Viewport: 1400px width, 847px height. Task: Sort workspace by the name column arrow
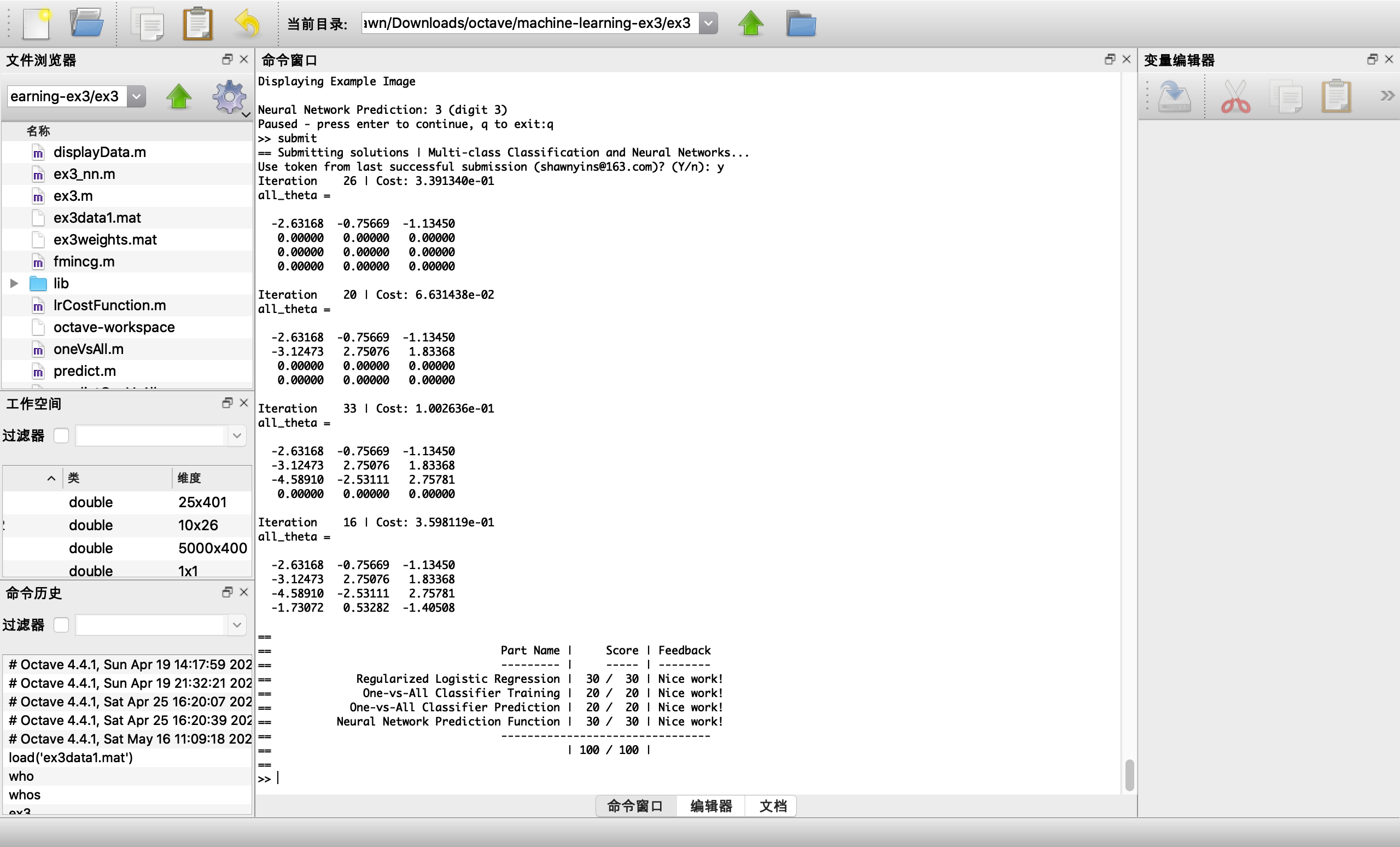pyautogui.click(x=51, y=478)
